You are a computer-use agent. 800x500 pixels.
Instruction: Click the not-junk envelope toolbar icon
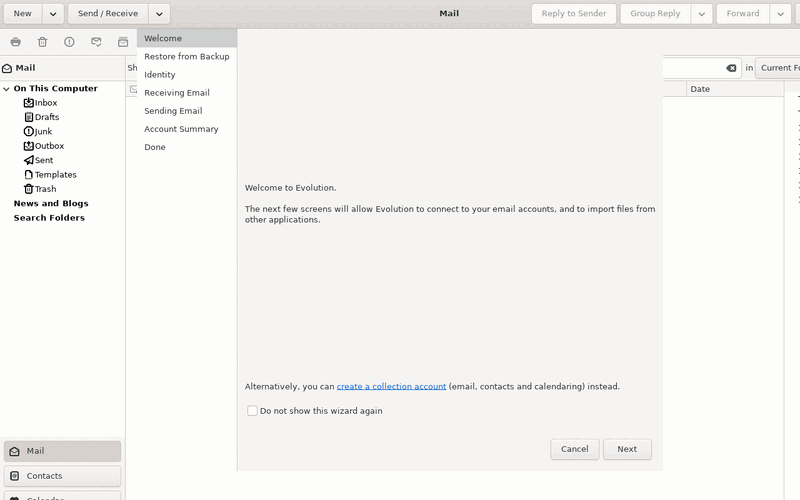pos(96,42)
